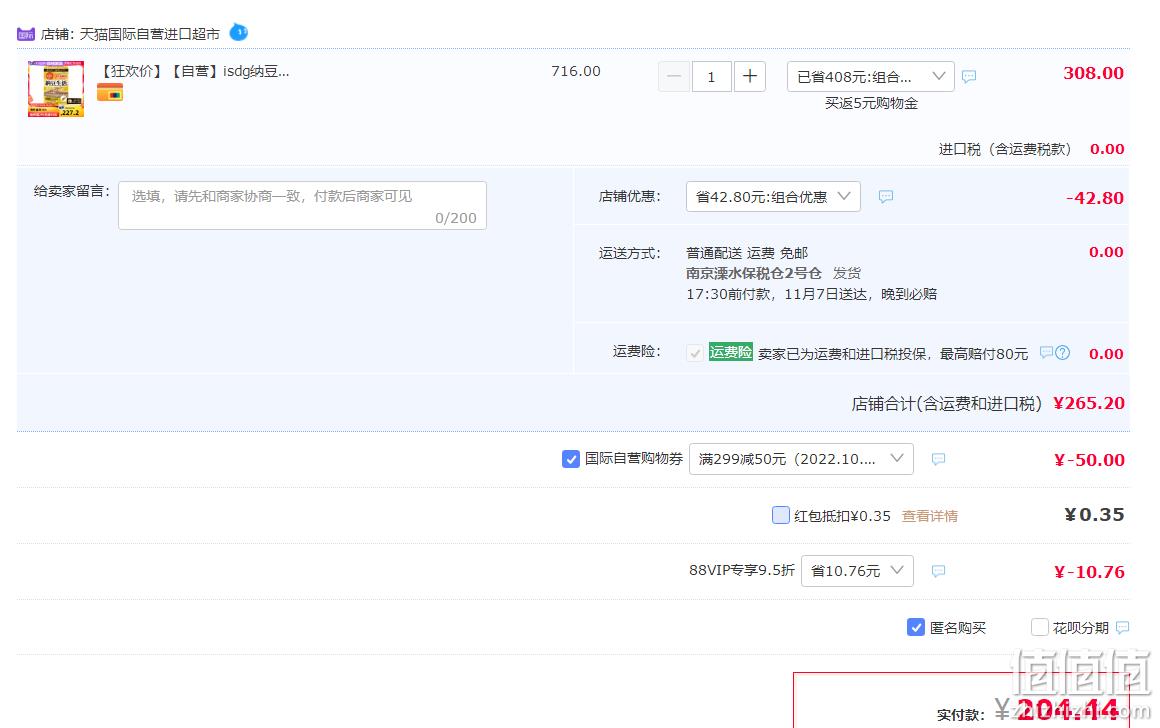The width and height of the screenshot is (1160, 728).
Task: Click the question mark help icon for 运费险
Action: [x=1062, y=353]
